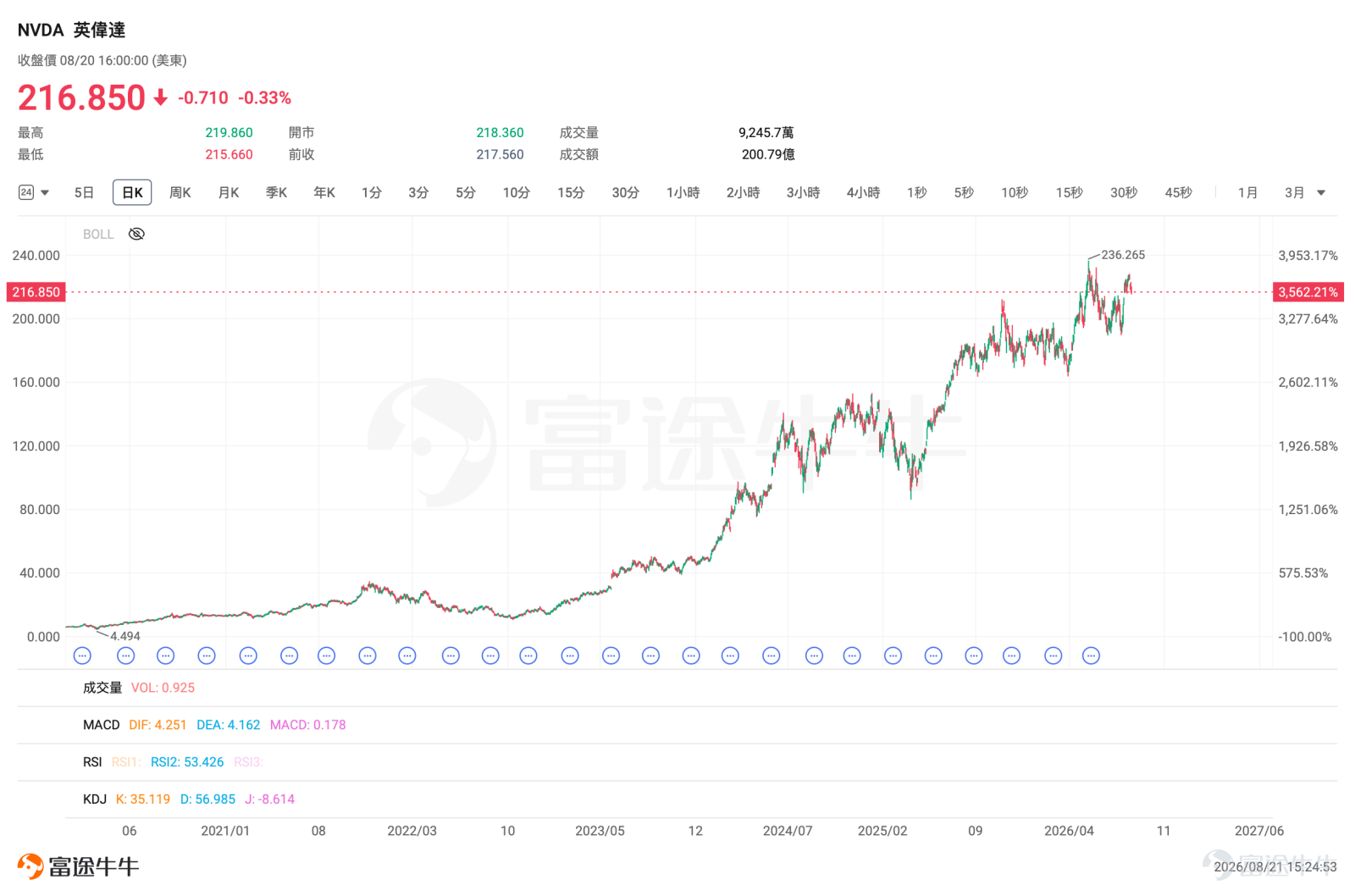Viewport: 1355px width, 896px height.
Task: Click the red 216.850 price tag on left axis
Action: [36, 292]
